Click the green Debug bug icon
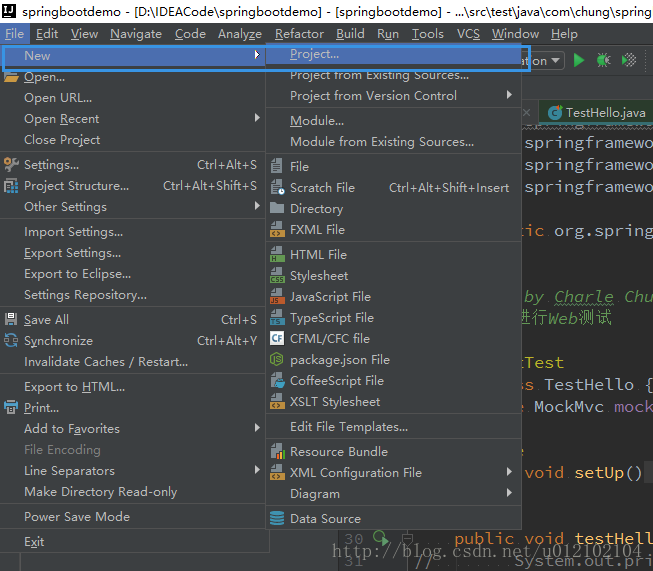 tap(603, 60)
